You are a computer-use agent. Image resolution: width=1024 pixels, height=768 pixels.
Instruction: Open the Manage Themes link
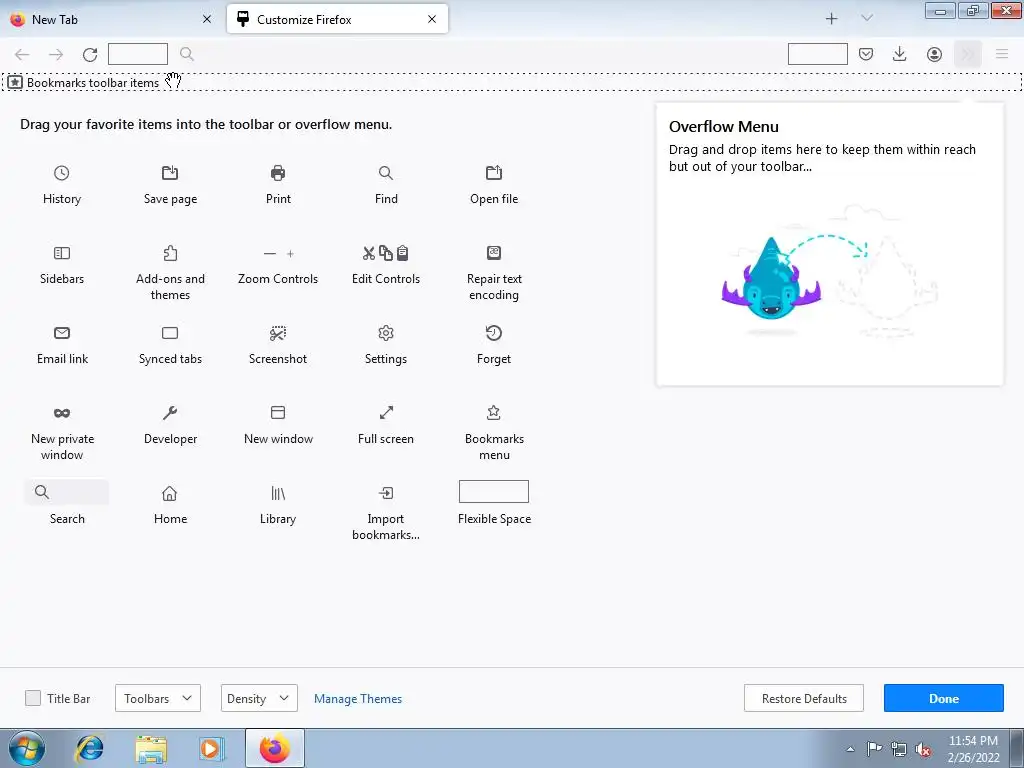[358, 699]
